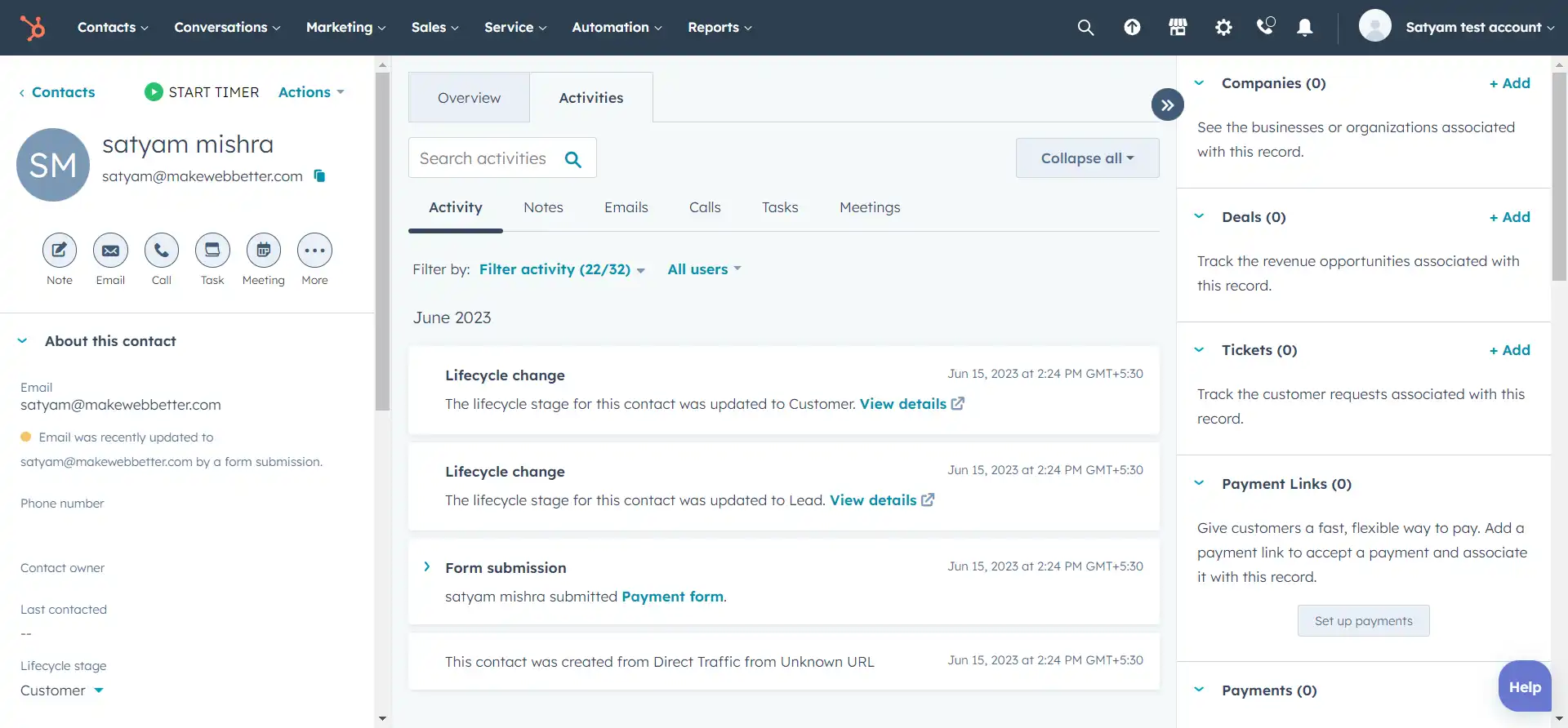The height and width of the screenshot is (728, 1568).
Task: Click the Call action icon
Action: (162, 251)
